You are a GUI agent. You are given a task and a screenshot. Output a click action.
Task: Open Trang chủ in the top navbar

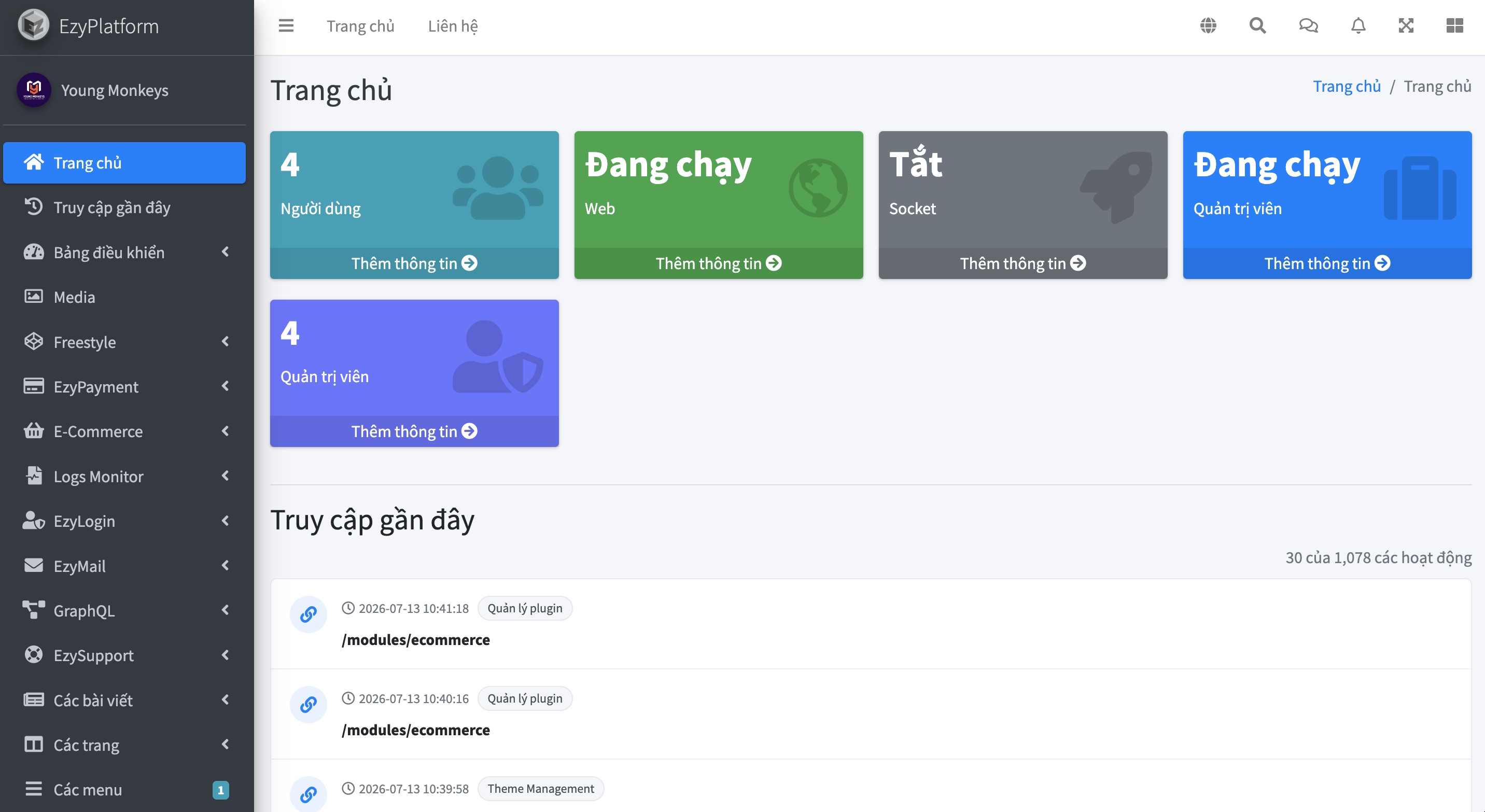[360, 26]
